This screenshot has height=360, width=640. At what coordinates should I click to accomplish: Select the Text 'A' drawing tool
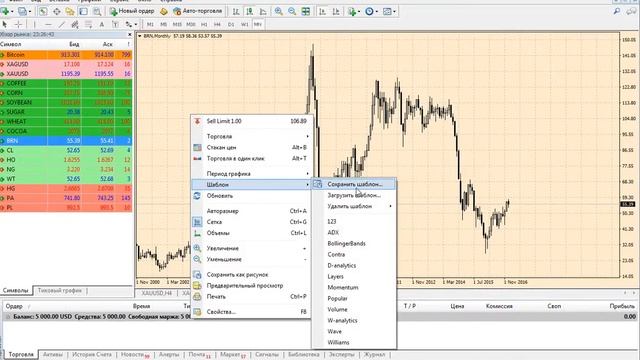[102, 24]
